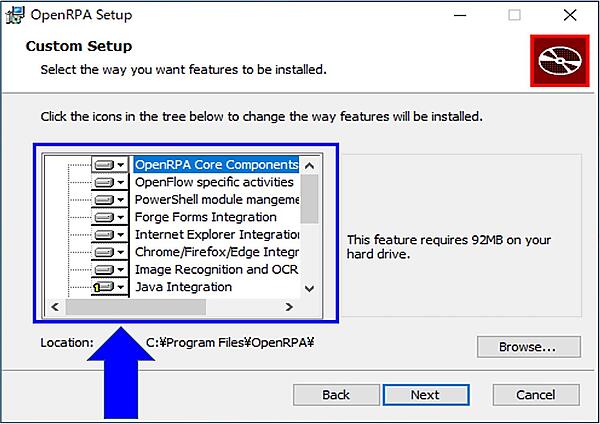This screenshot has height=424, width=600.
Task: Click the Browse... button
Action: click(x=529, y=347)
